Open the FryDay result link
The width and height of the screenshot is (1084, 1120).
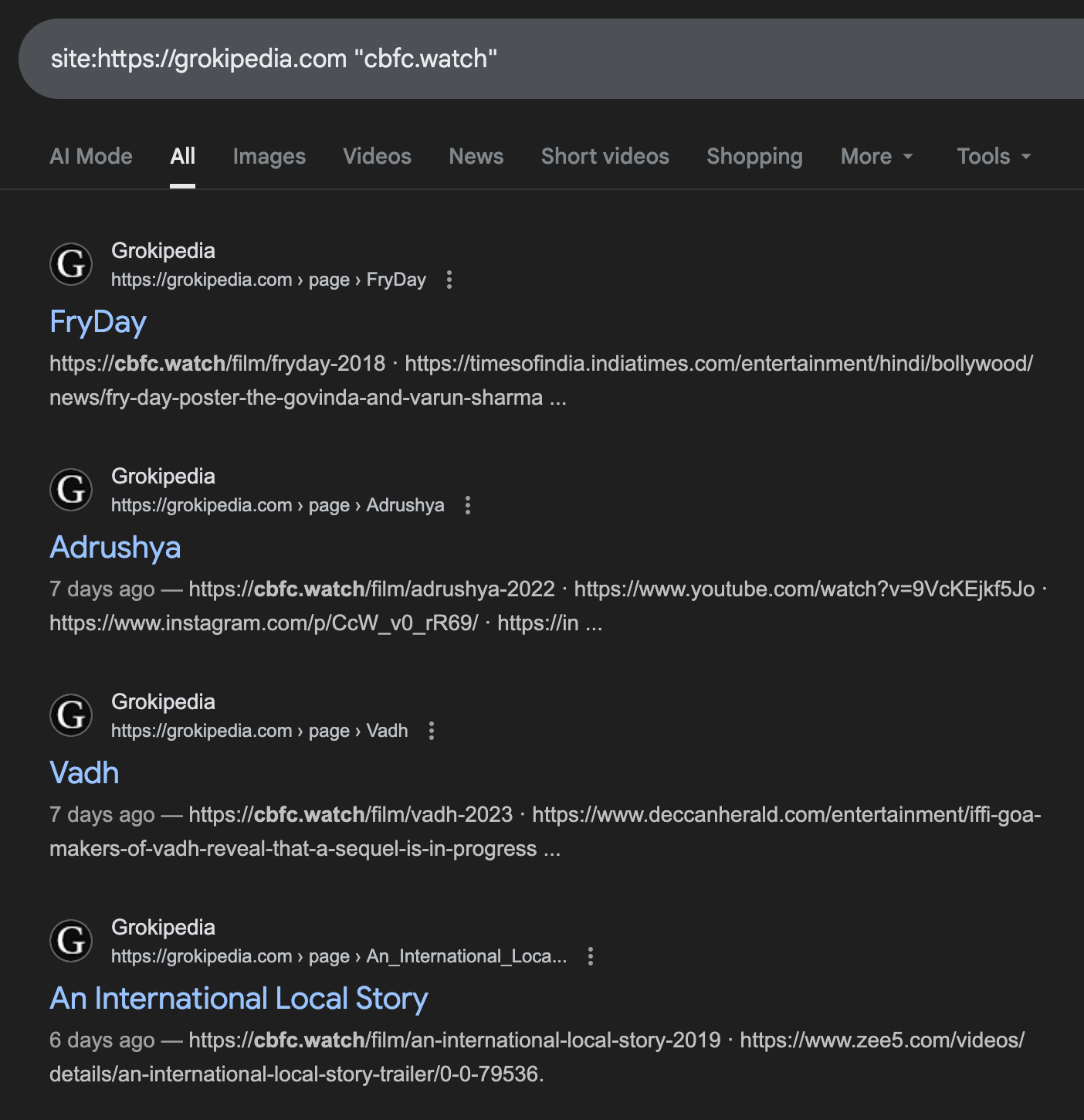point(98,322)
